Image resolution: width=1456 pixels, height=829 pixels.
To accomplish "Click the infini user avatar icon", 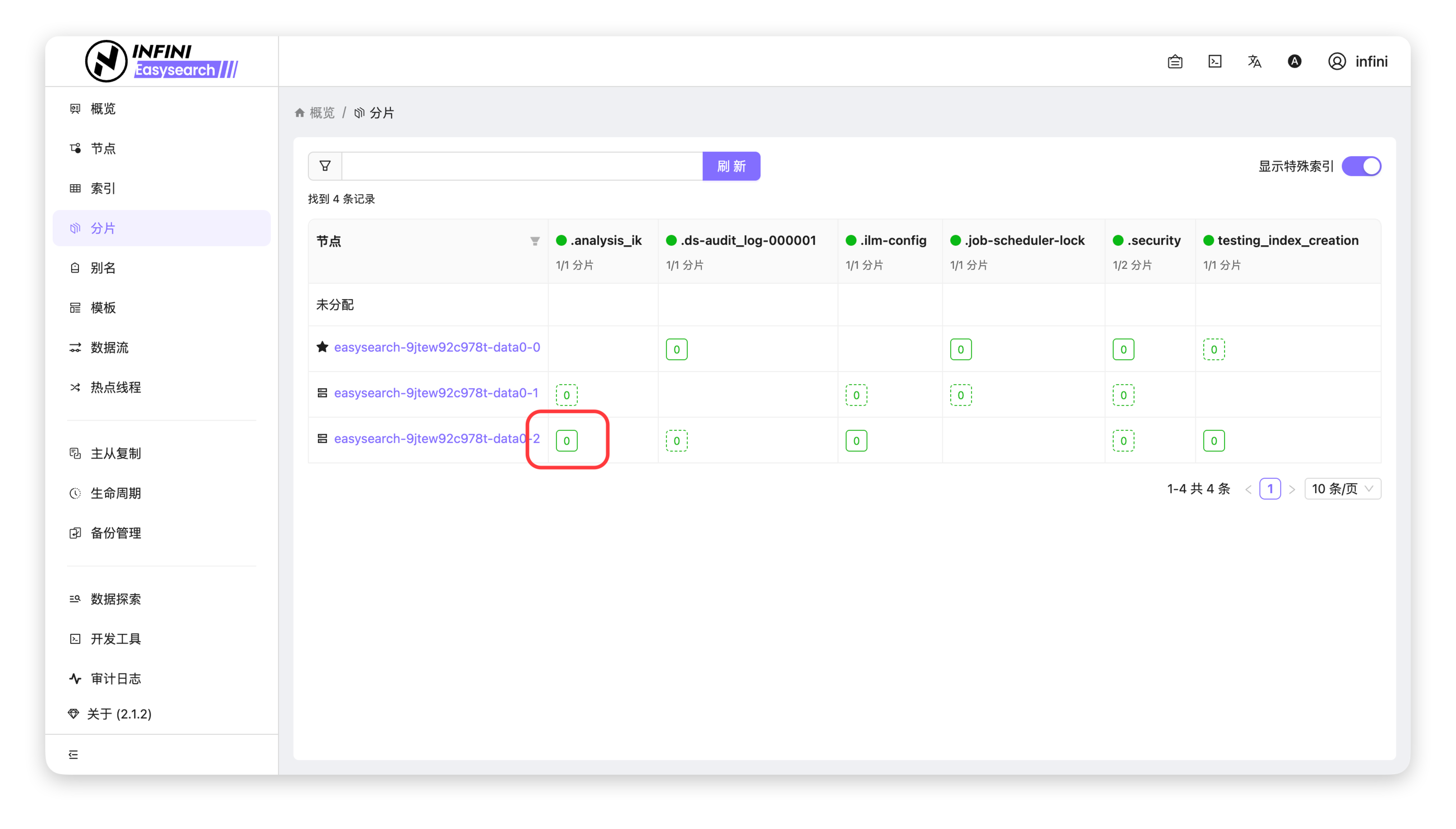I will [x=1337, y=62].
